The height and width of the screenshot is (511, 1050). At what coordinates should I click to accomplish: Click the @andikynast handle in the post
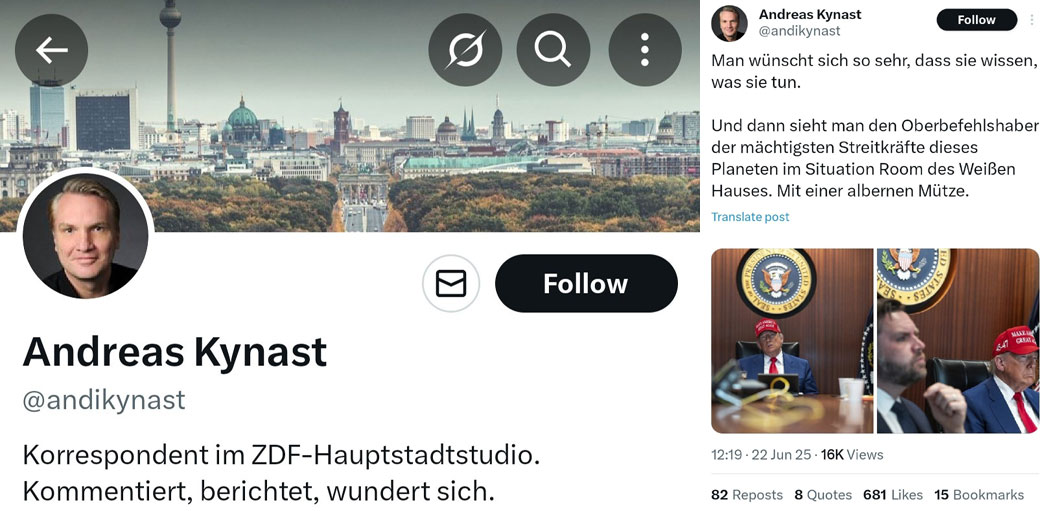click(x=799, y=31)
